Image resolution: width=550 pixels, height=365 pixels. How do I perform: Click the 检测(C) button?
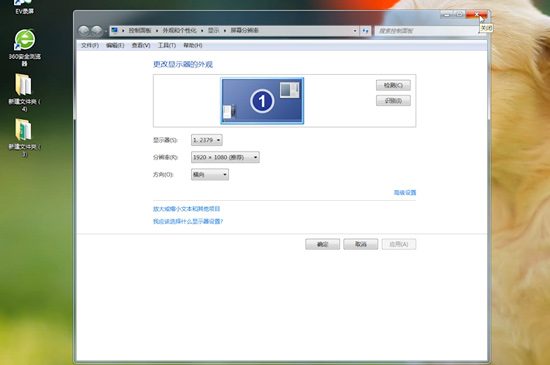[x=393, y=85]
